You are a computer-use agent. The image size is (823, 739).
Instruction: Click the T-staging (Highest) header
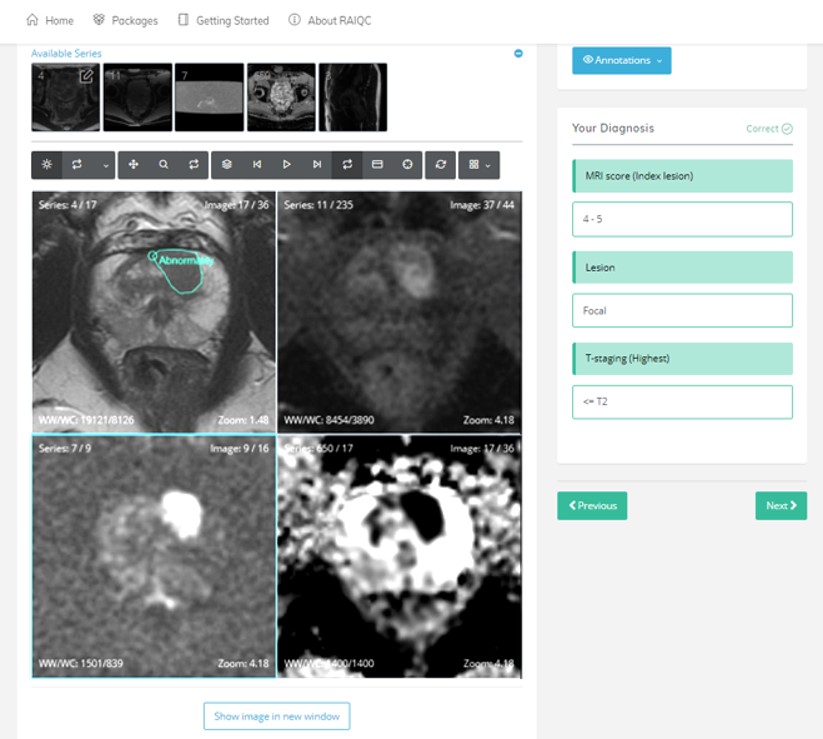[x=682, y=359]
